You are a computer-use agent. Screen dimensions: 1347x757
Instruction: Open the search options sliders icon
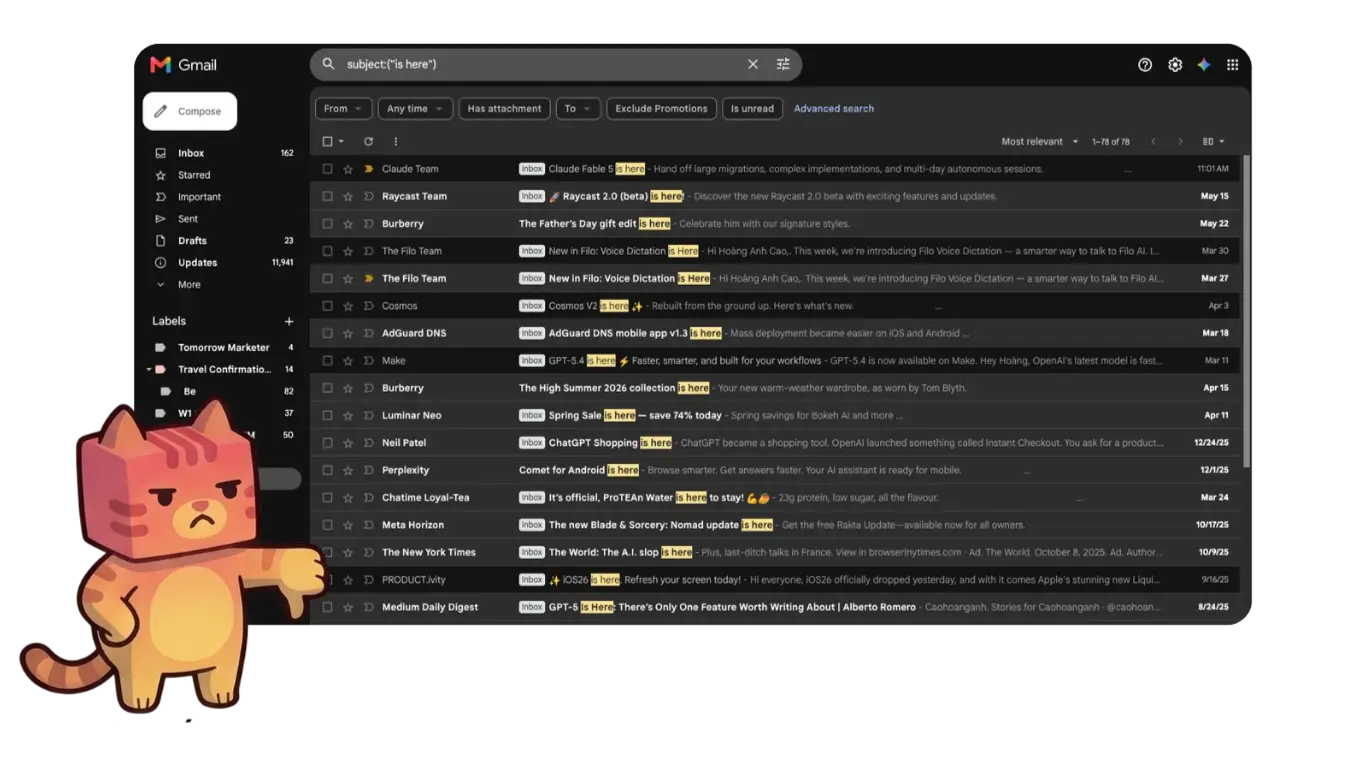[x=783, y=64]
